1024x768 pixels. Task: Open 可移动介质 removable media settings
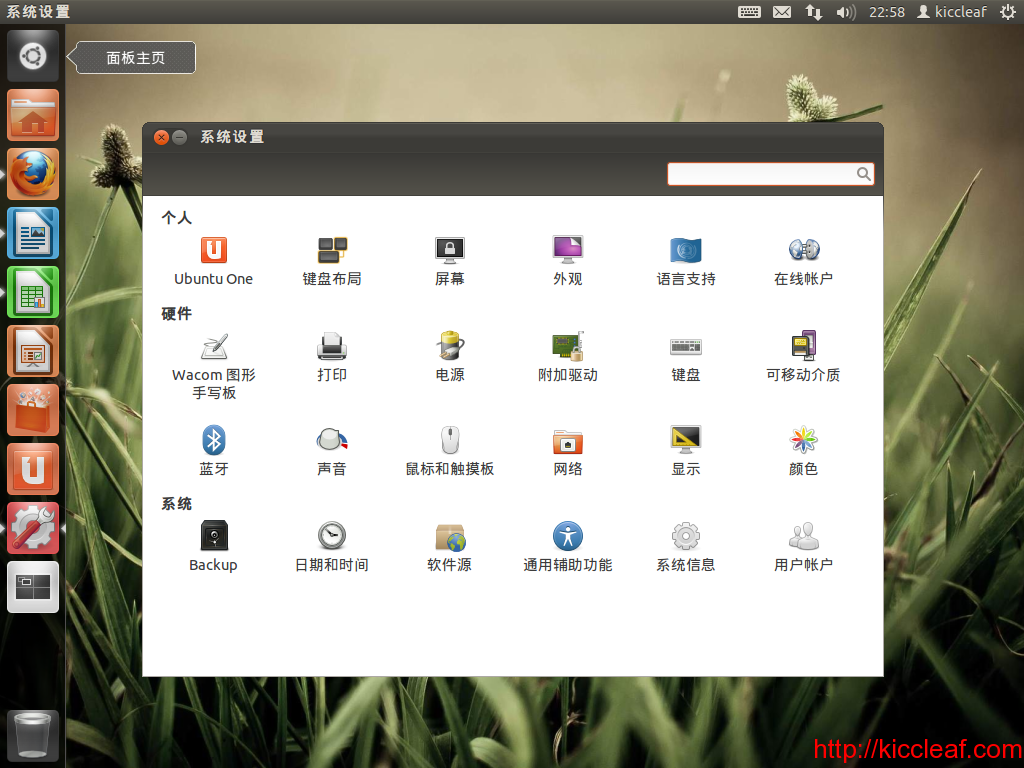pos(803,357)
